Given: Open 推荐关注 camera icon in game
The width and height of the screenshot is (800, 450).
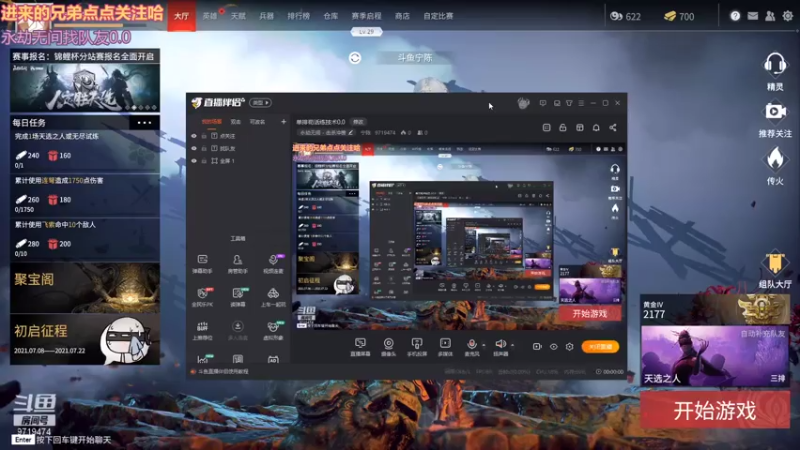Looking at the screenshot, I should [775, 119].
